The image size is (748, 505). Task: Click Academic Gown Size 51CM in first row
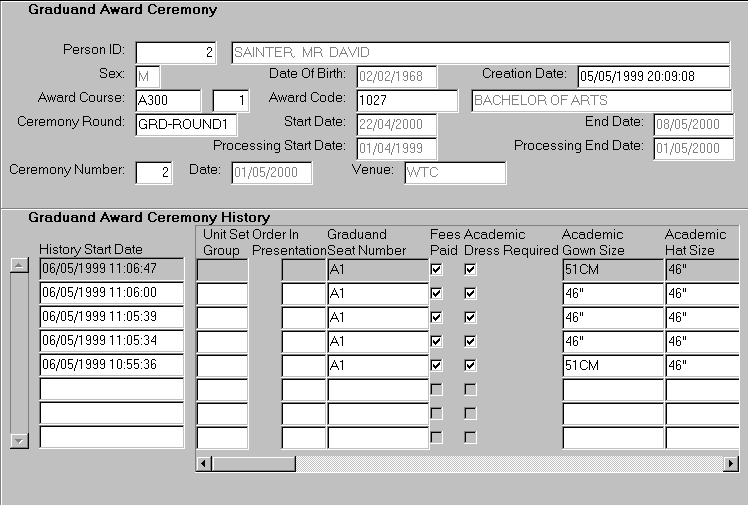point(612,269)
